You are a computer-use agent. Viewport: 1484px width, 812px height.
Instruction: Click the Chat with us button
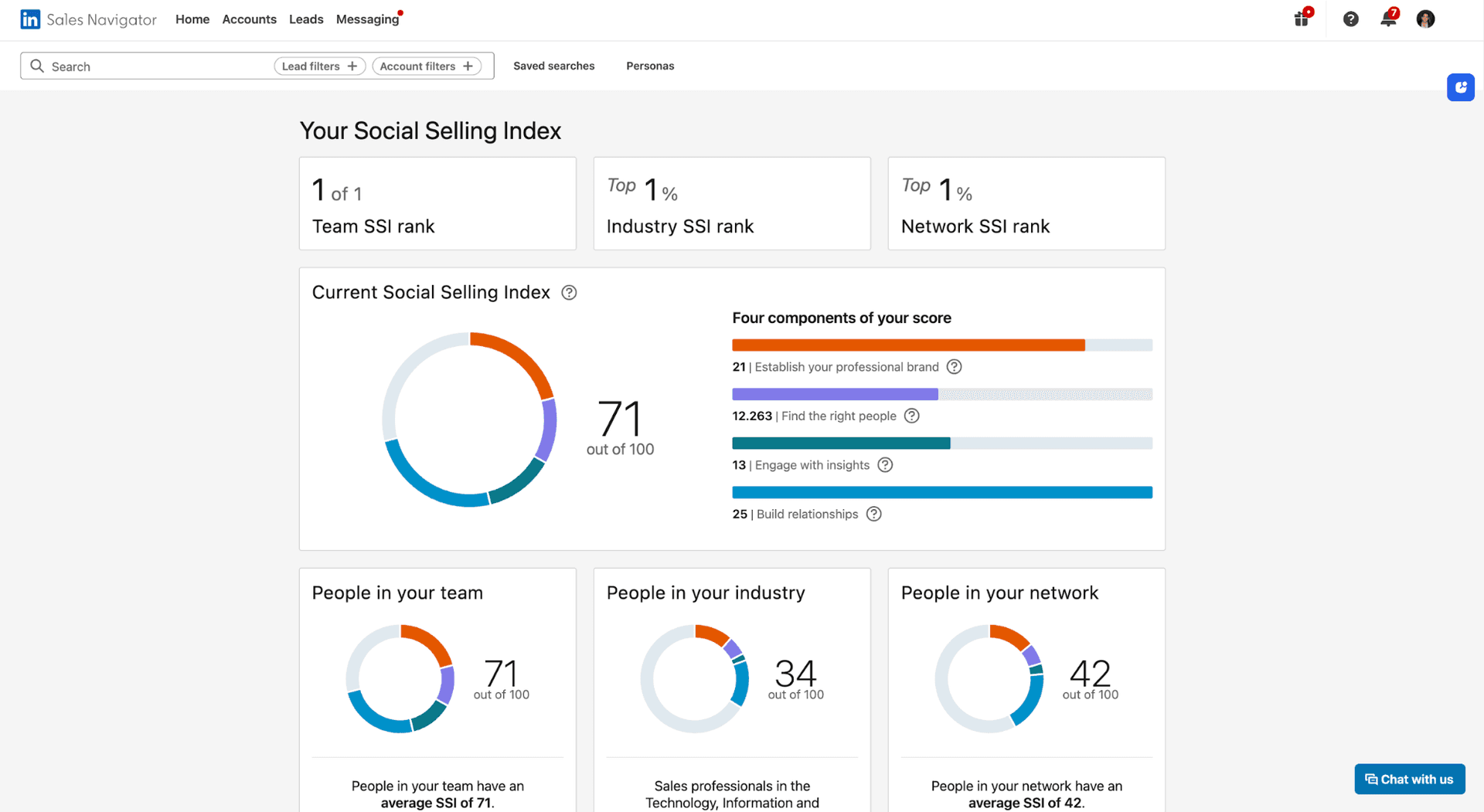[1409, 779]
